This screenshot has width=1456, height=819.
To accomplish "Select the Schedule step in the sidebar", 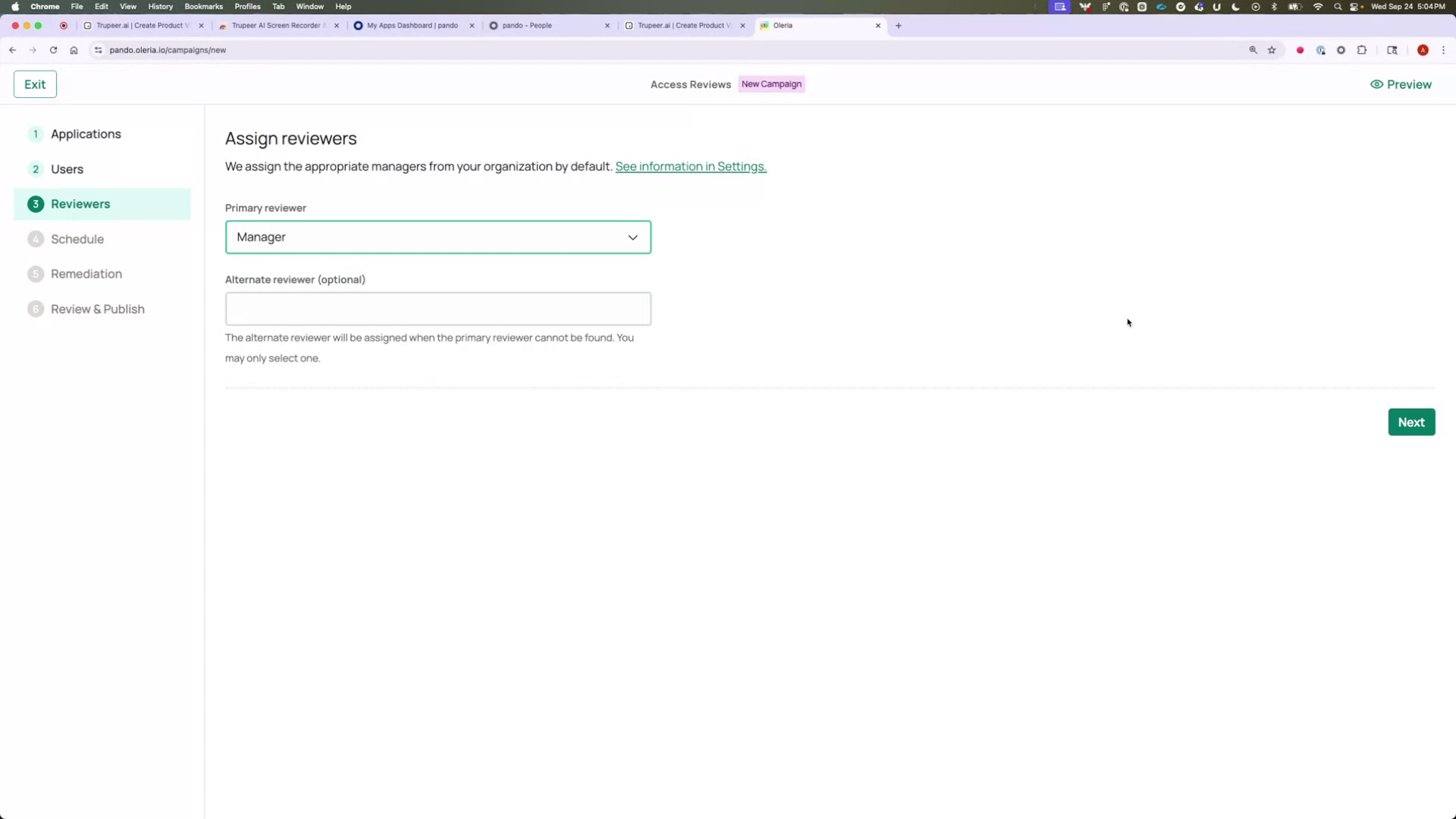I will 77,239.
